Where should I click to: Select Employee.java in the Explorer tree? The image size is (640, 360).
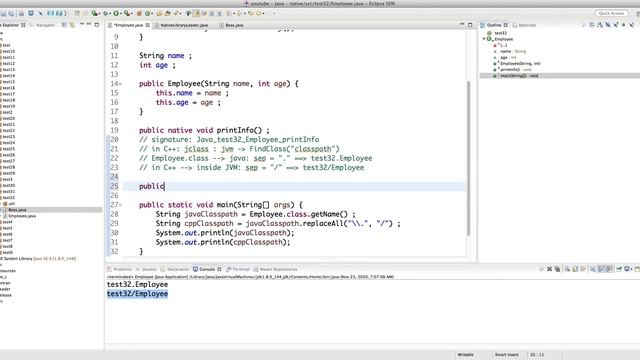click(22, 216)
